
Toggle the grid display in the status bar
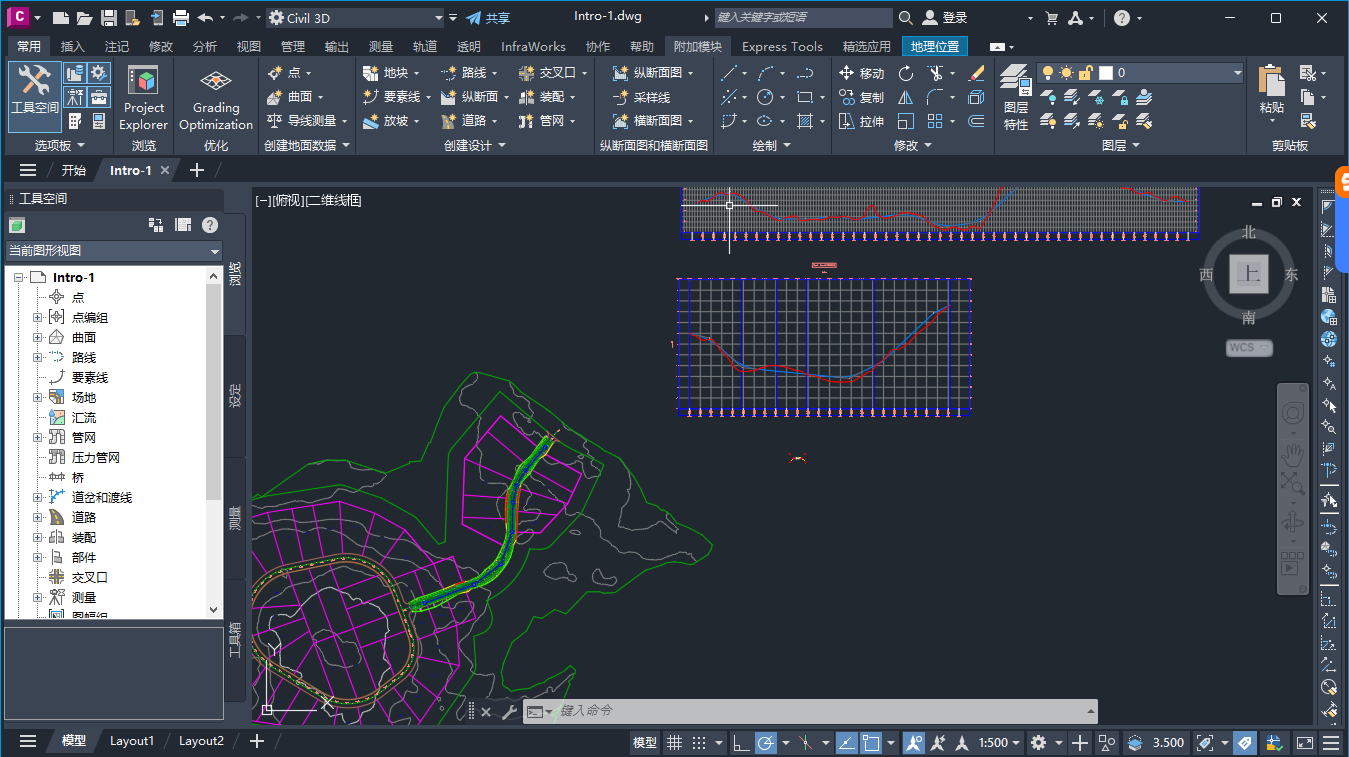point(673,742)
